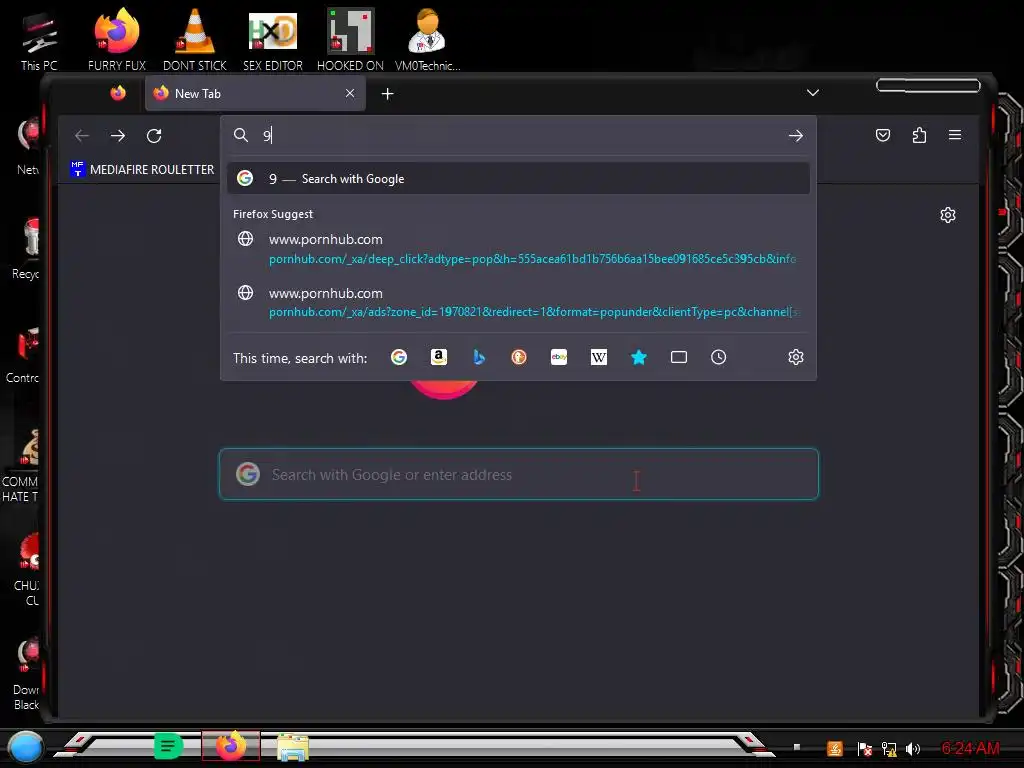Open the Extensions puzzle icon
The image size is (1024, 768).
click(x=919, y=135)
